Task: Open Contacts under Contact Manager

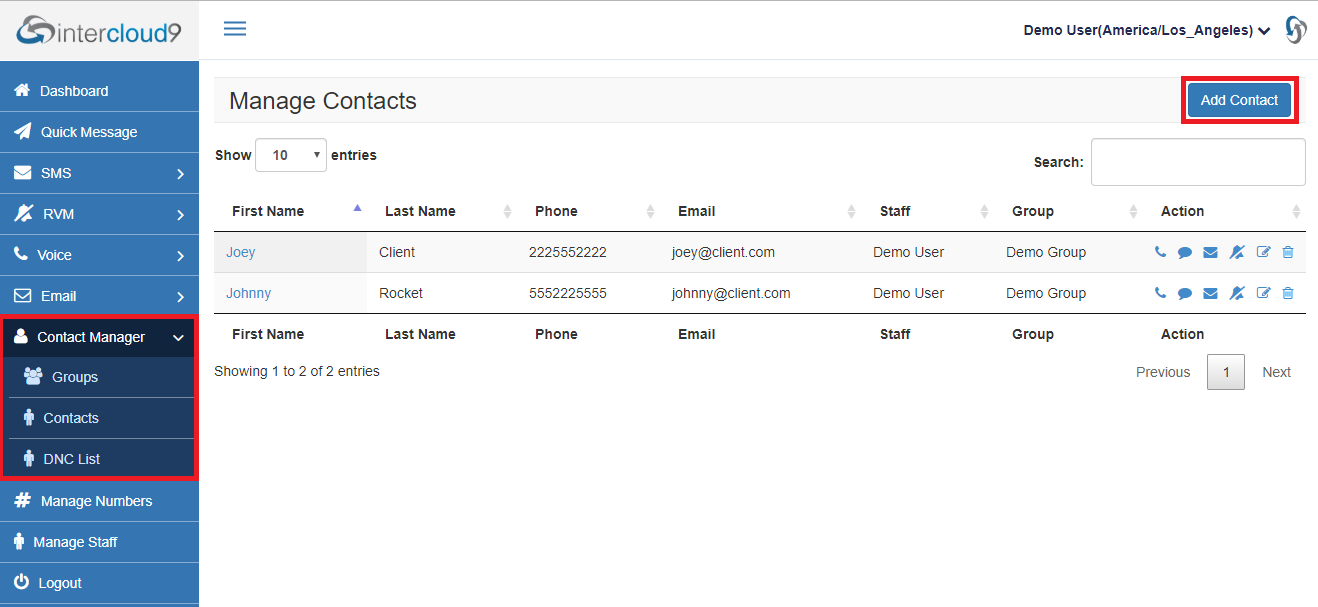Action: pyautogui.click(x=99, y=418)
